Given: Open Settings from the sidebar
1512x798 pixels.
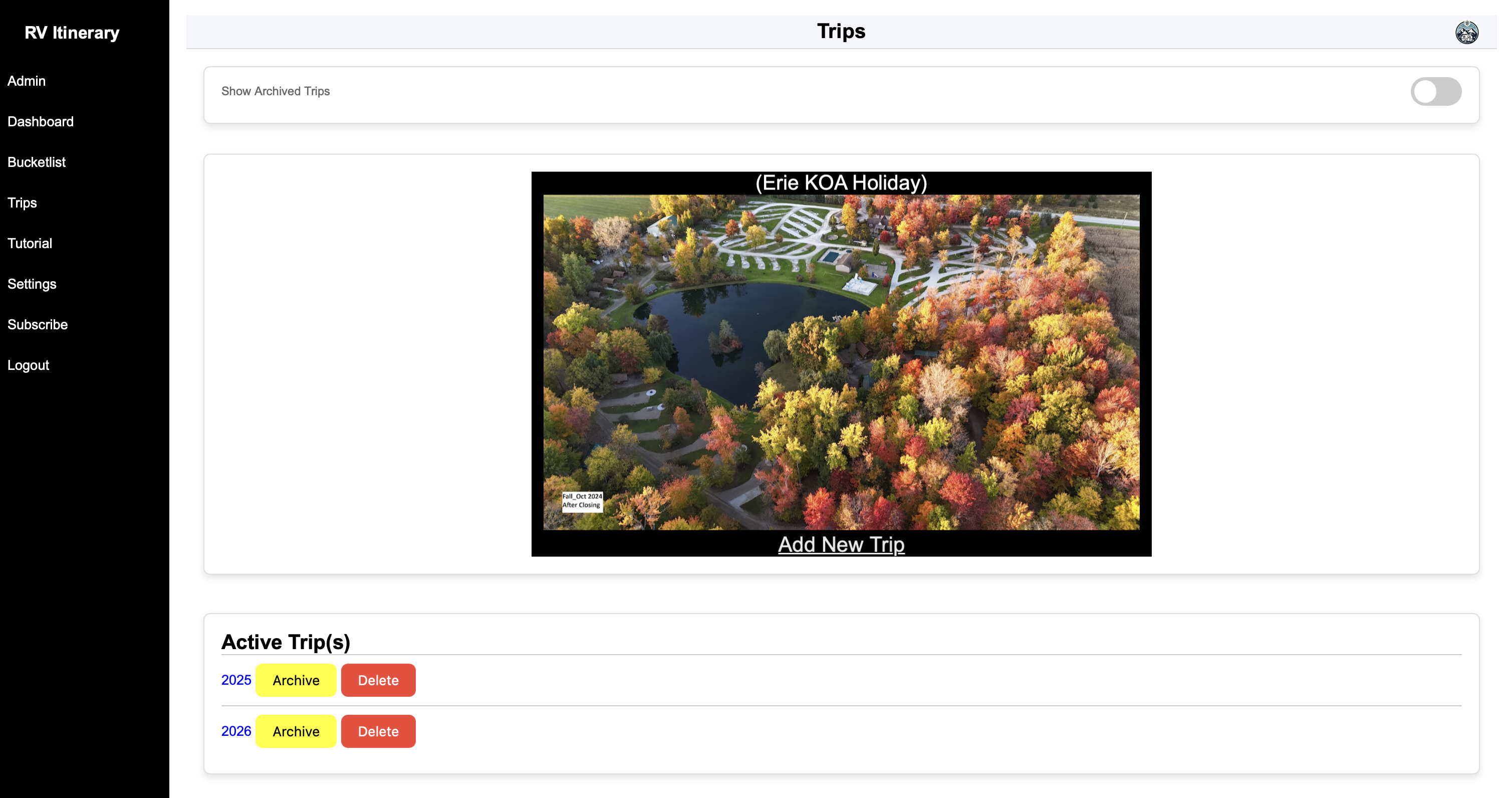Looking at the screenshot, I should tap(32, 284).
